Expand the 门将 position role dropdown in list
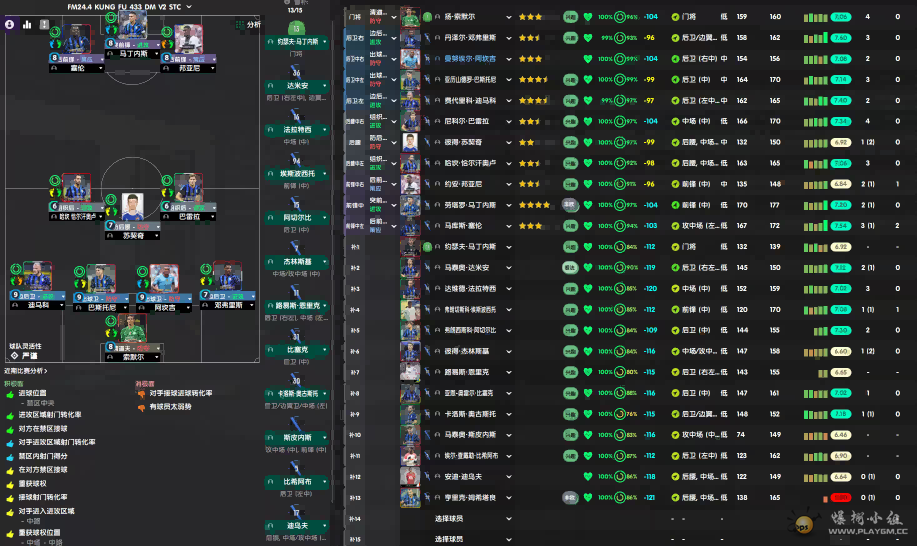917x546 pixels. 394,17
